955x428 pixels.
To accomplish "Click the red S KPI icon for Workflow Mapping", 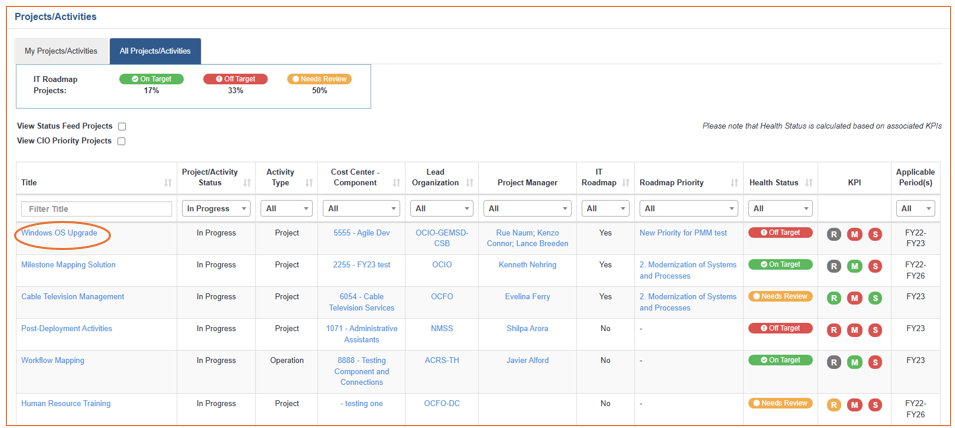I will click(875, 362).
